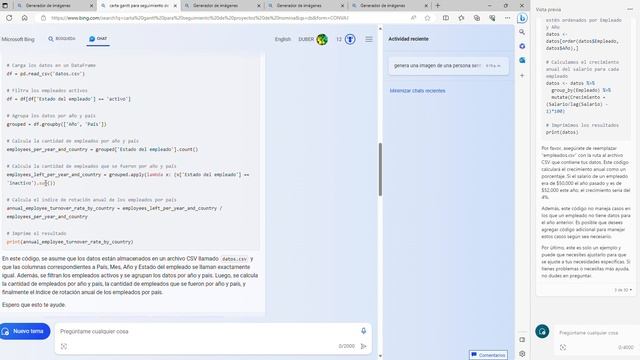Open Edge settings and more menu
640x360 pixels.
507,18
